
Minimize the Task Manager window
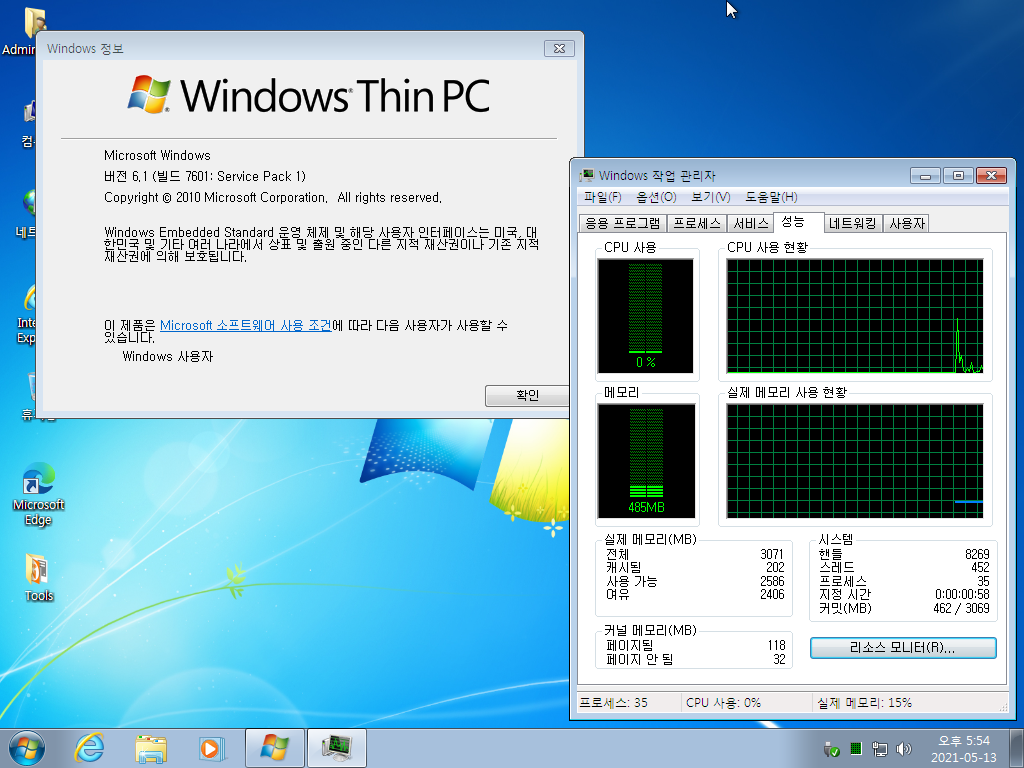pyautogui.click(x=925, y=176)
